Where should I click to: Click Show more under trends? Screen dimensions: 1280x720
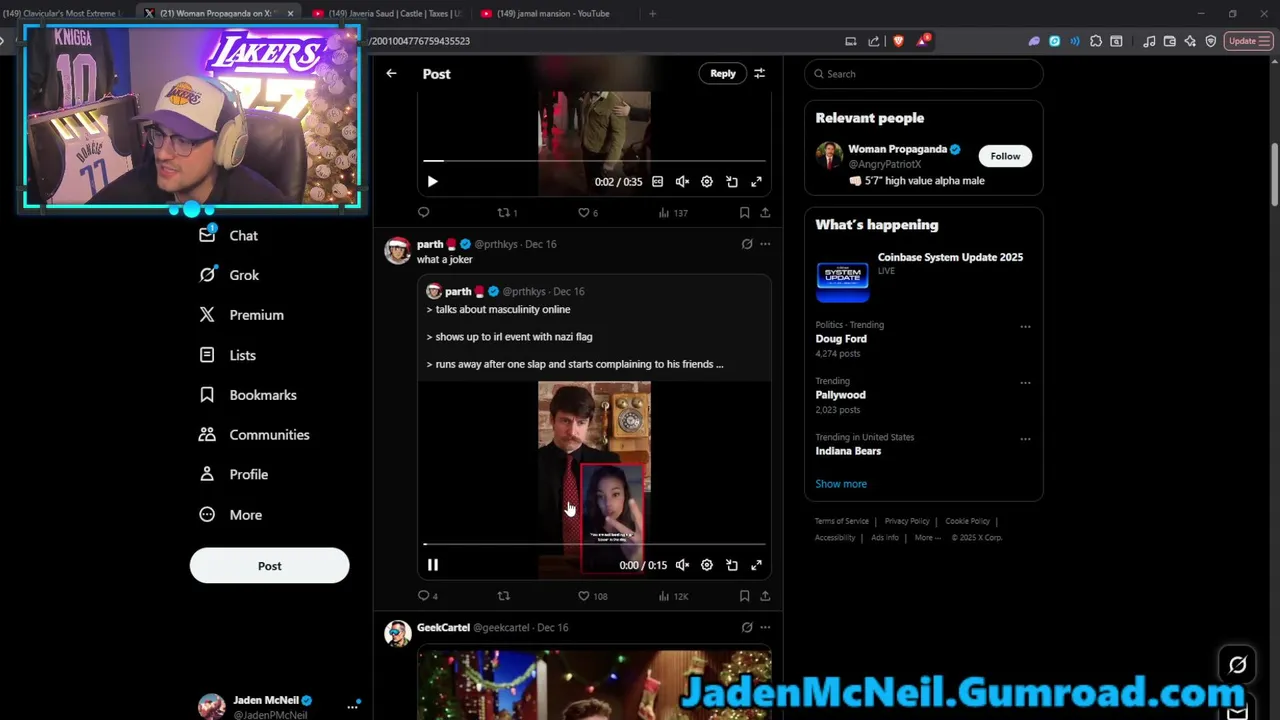pyautogui.click(x=841, y=484)
